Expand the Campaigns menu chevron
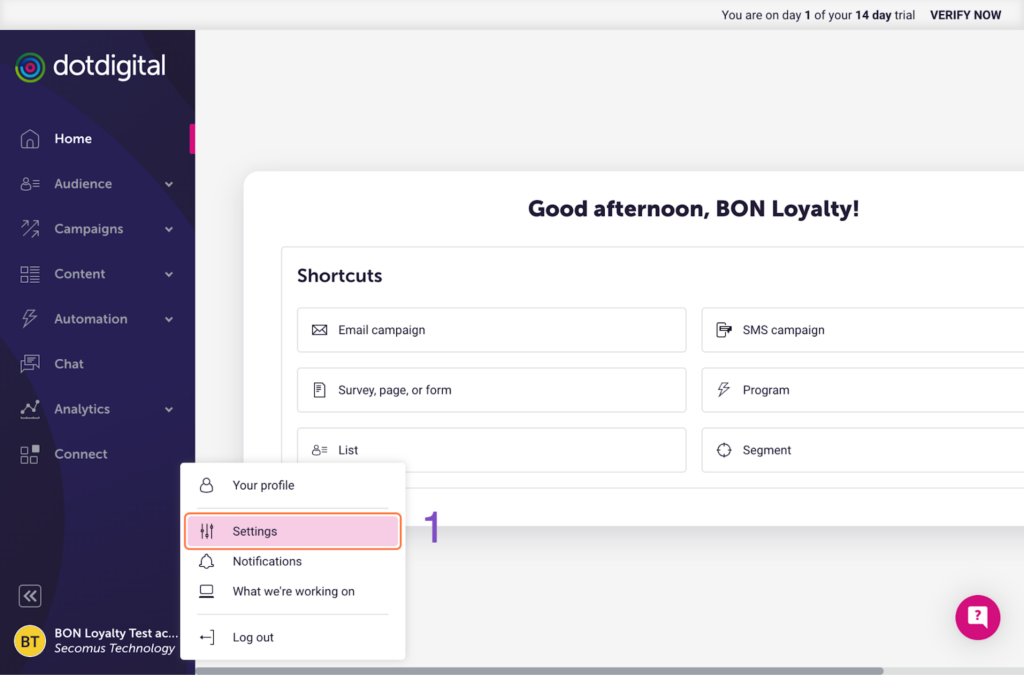Image resolution: width=1024 pixels, height=675 pixels. 169,229
